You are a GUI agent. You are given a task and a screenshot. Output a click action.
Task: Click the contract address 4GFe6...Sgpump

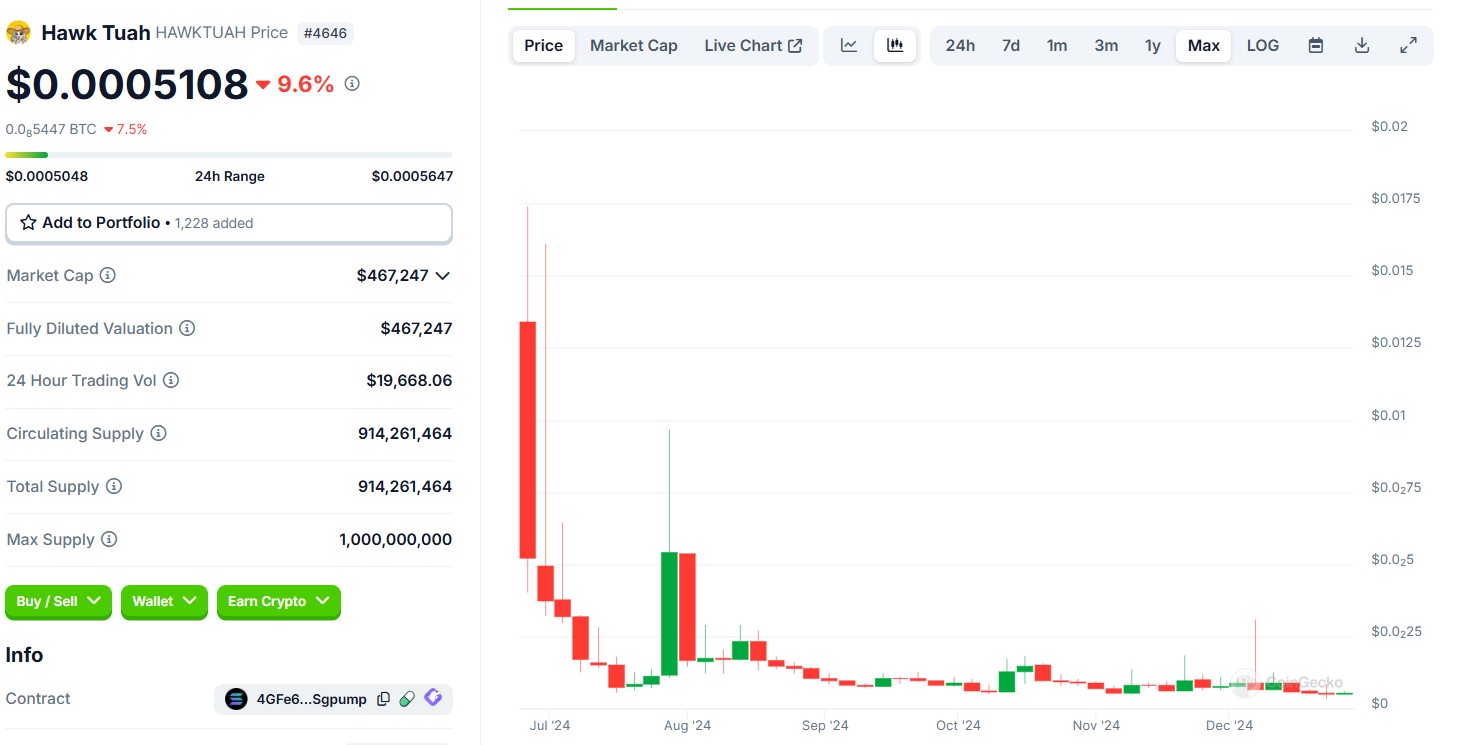coord(312,699)
